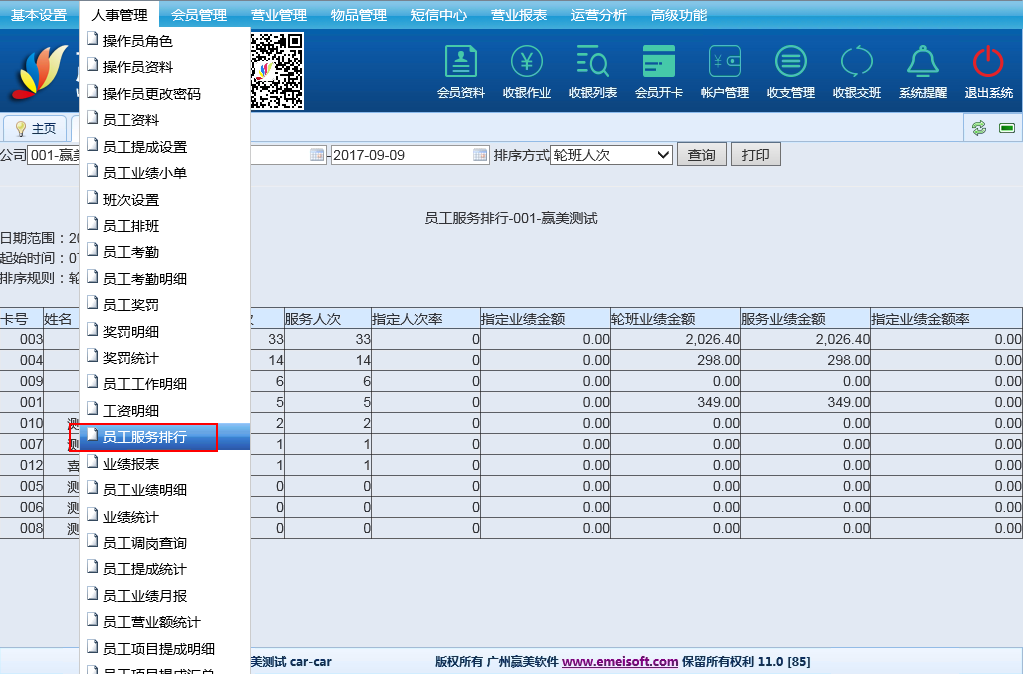Visit the www.emeisoft.com link
Image resolution: width=1023 pixels, height=674 pixels.
tap(620, 661)
